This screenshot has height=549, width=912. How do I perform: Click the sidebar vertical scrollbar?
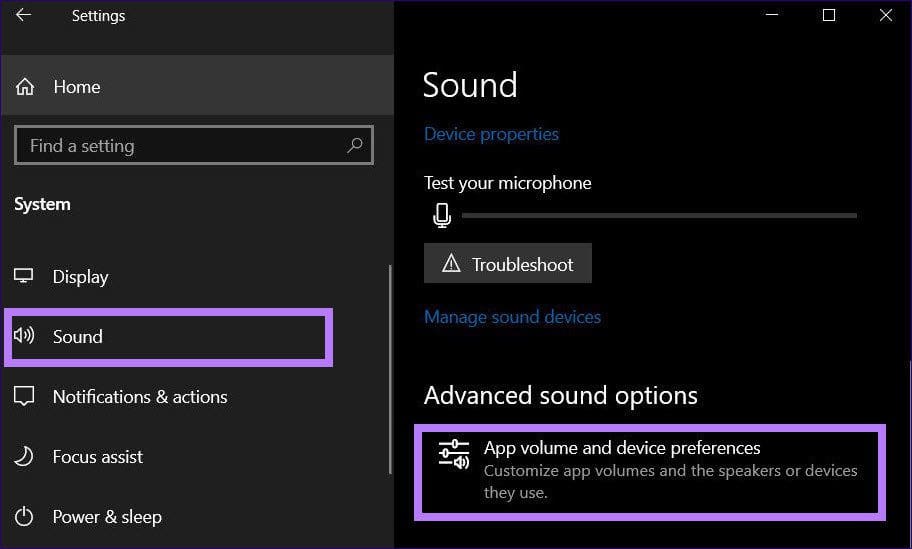coord(390,369)
